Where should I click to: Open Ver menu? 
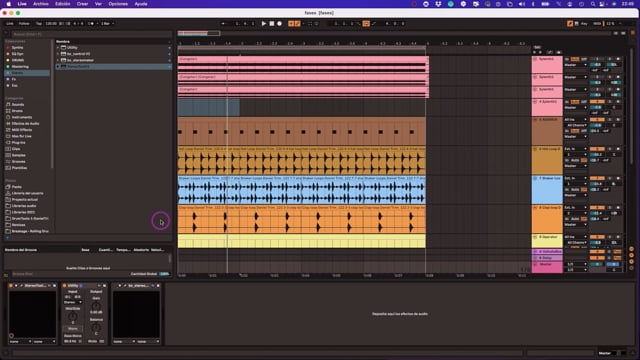pyautogui.click(x=98, y=4)
